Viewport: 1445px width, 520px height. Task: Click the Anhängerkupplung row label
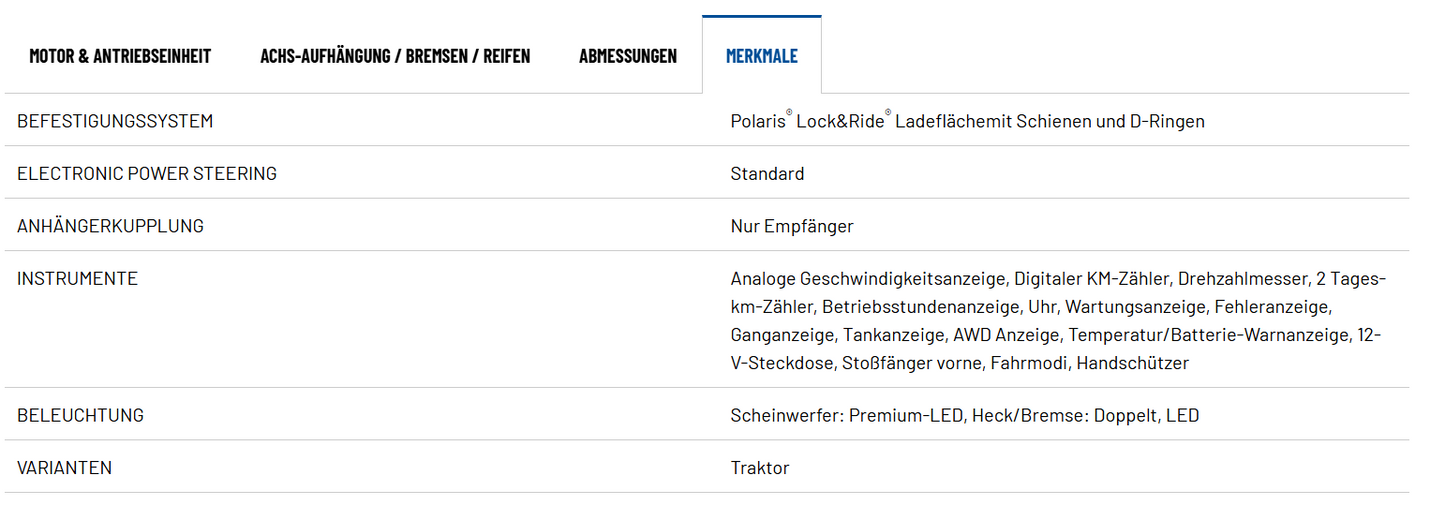pyautogui.click(x=110, y=226)
